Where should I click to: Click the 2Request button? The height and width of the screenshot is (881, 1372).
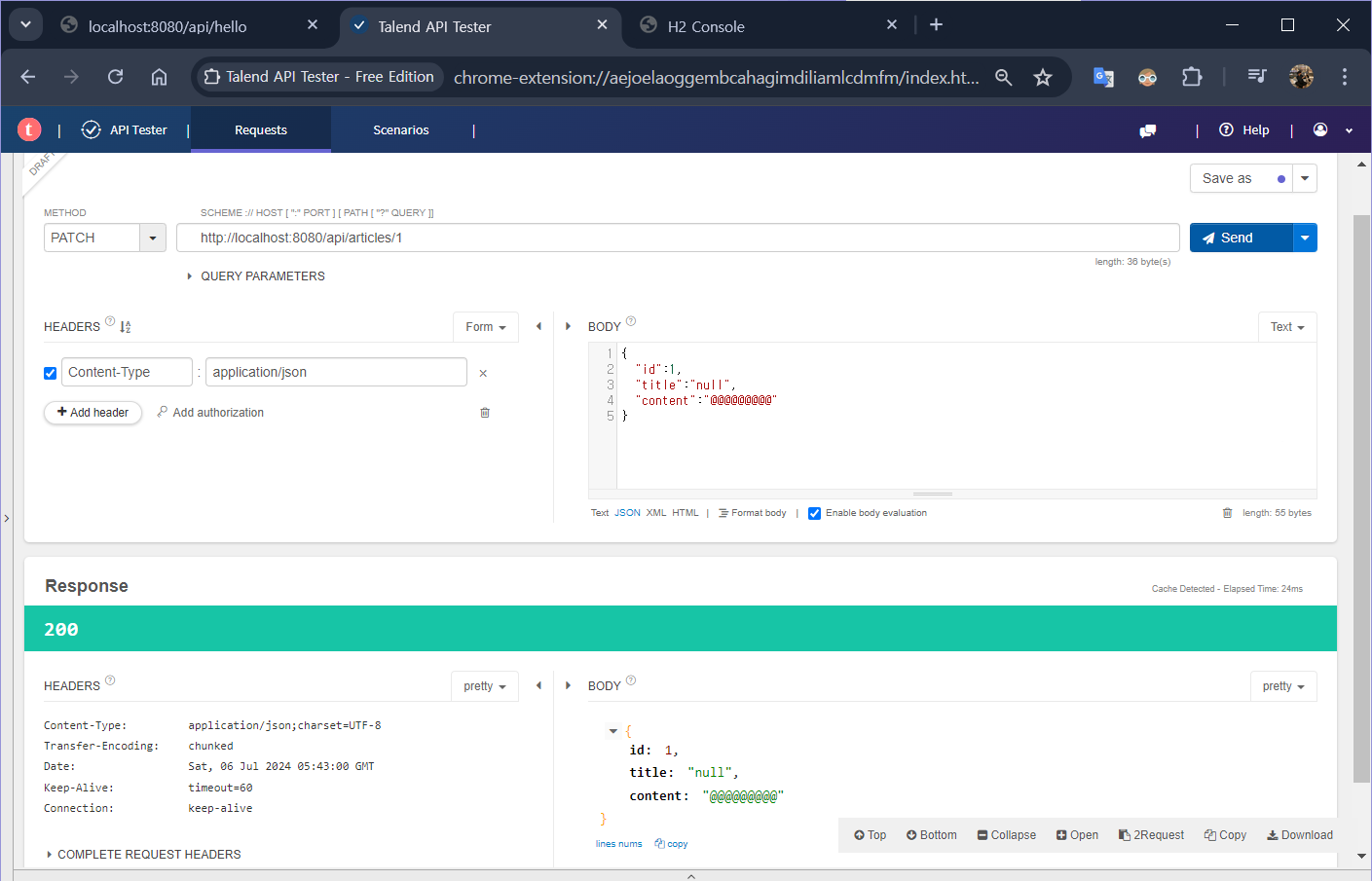click(x=1151, y=835)
